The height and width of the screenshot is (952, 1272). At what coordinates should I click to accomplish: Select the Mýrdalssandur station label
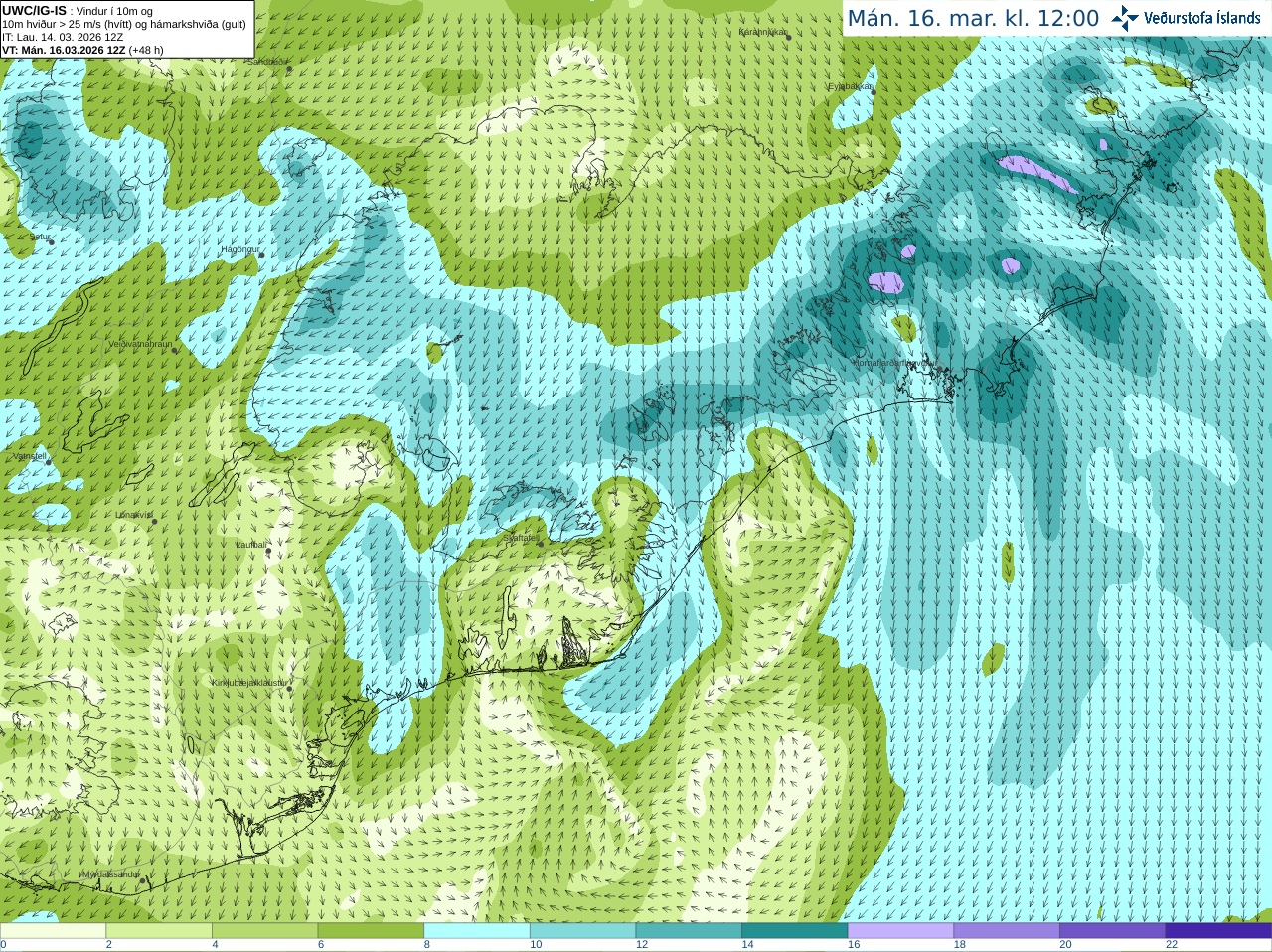110,873
